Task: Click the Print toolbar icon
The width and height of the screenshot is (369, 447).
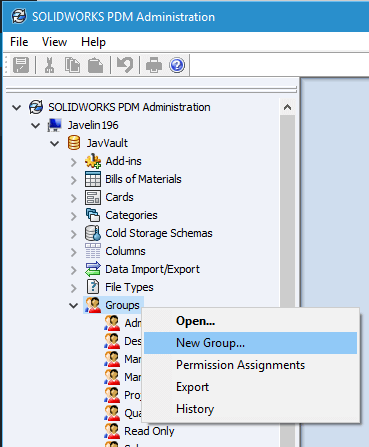Action: (154, 65)
